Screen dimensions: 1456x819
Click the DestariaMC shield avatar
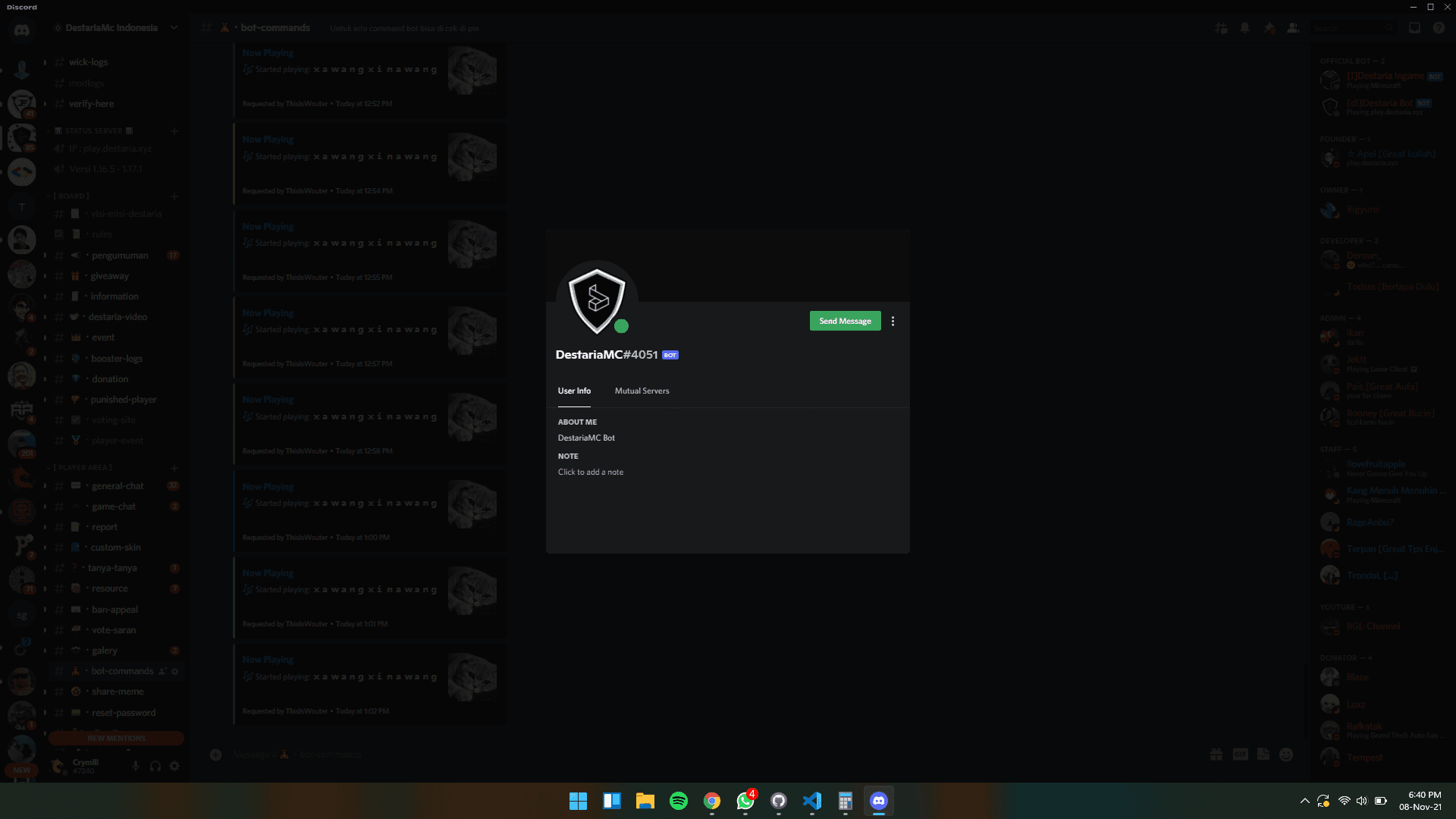(x=597, y=301)
